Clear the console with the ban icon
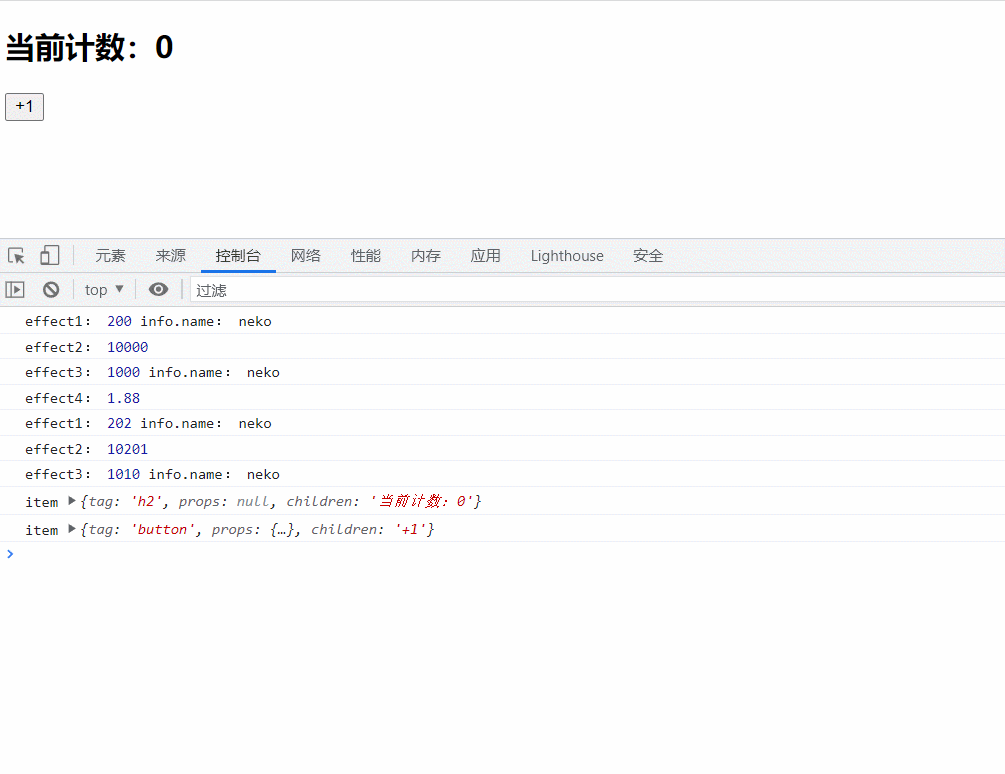 pos(51,290)
